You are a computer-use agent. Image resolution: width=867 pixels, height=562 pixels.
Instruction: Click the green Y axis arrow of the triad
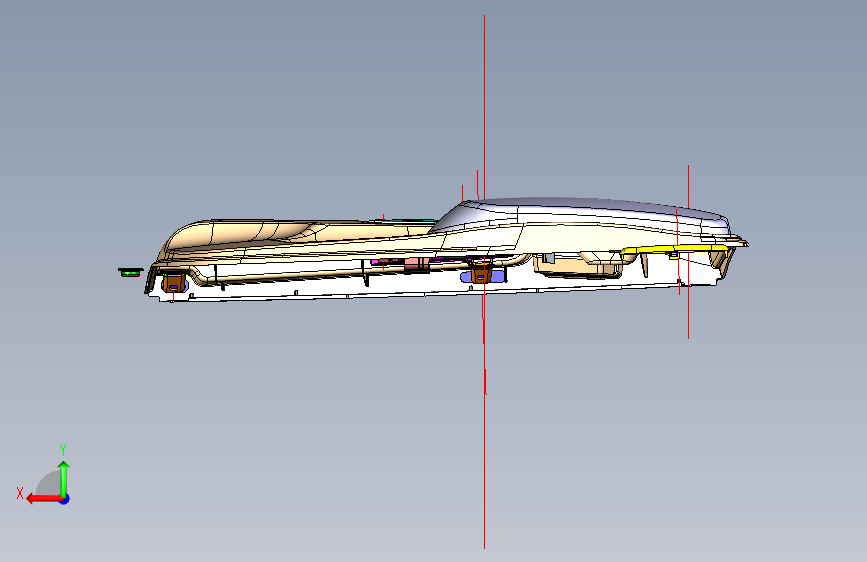pyautogui.click(x=64, y=478)
